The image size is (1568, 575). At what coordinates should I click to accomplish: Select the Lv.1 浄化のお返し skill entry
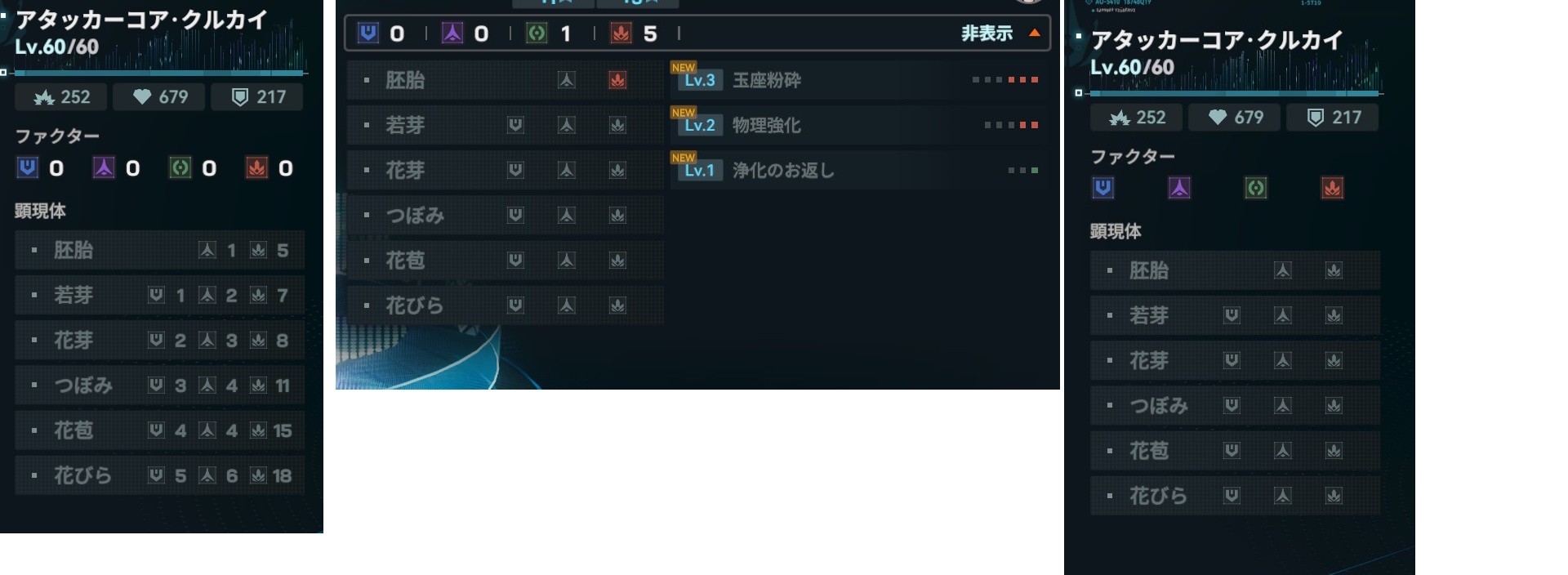click(x=857, y=170)
